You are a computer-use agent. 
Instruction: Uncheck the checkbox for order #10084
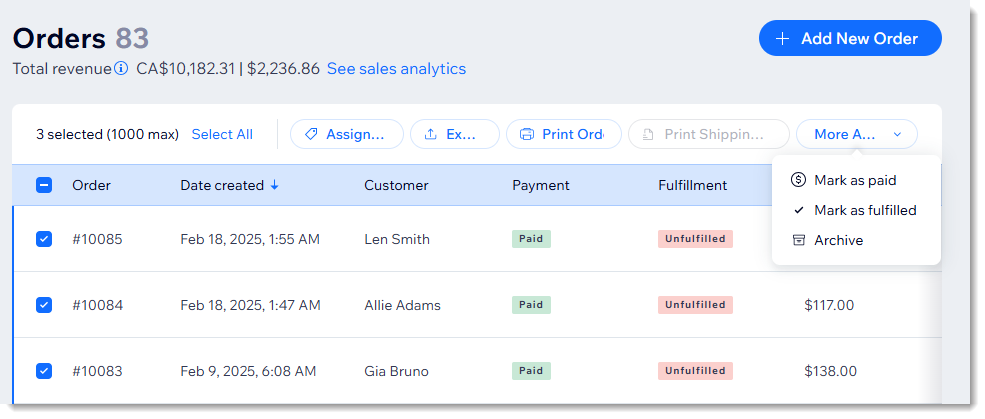tap(44, 305)
